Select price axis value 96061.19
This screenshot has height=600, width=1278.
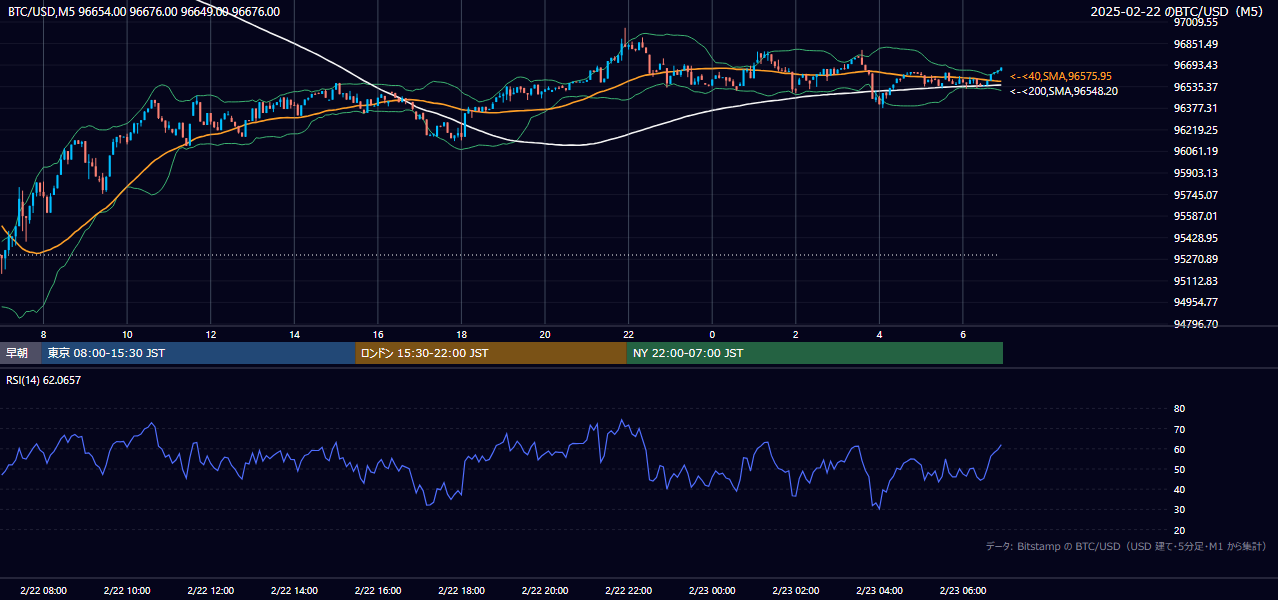[1195, 151]
